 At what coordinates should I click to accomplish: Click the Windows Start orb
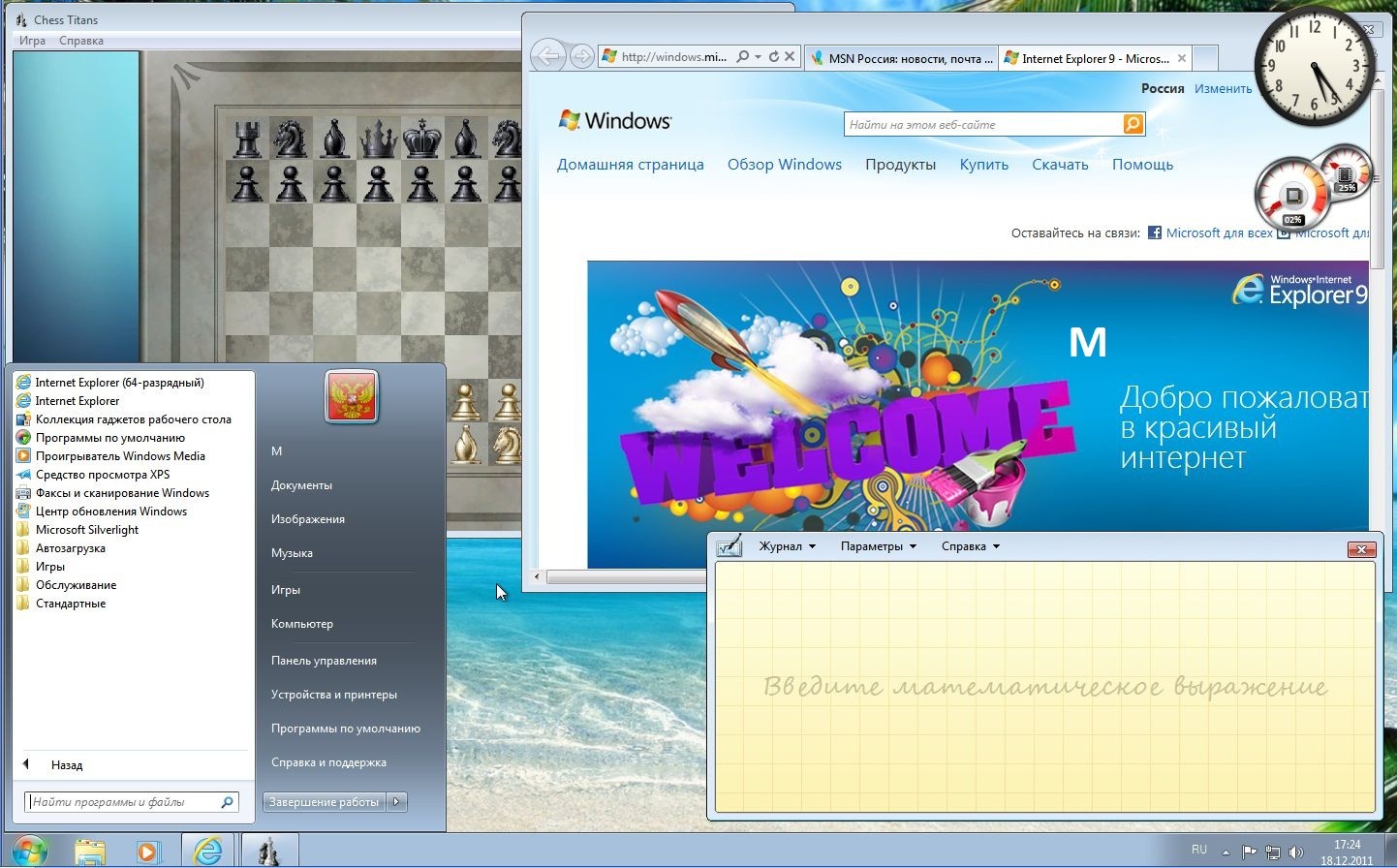tap(29, 851)
